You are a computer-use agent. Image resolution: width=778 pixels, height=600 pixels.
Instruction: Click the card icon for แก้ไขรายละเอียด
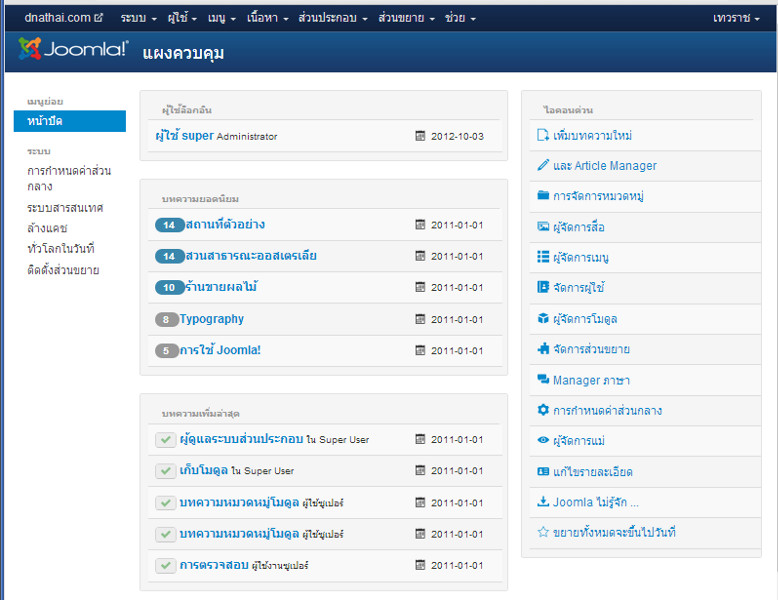[x=543, y=471]
